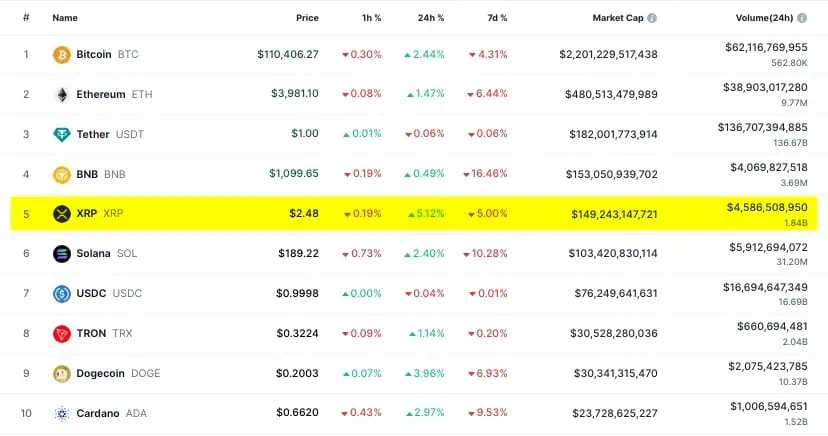This screenshot has height=436, width=828.
Task: Click the USDC logo icon
Action: (61, 294)
